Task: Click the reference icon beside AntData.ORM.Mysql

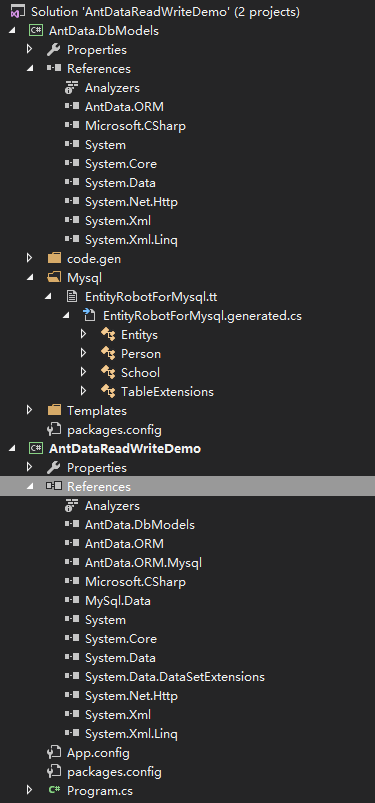Action: point(72,562)
